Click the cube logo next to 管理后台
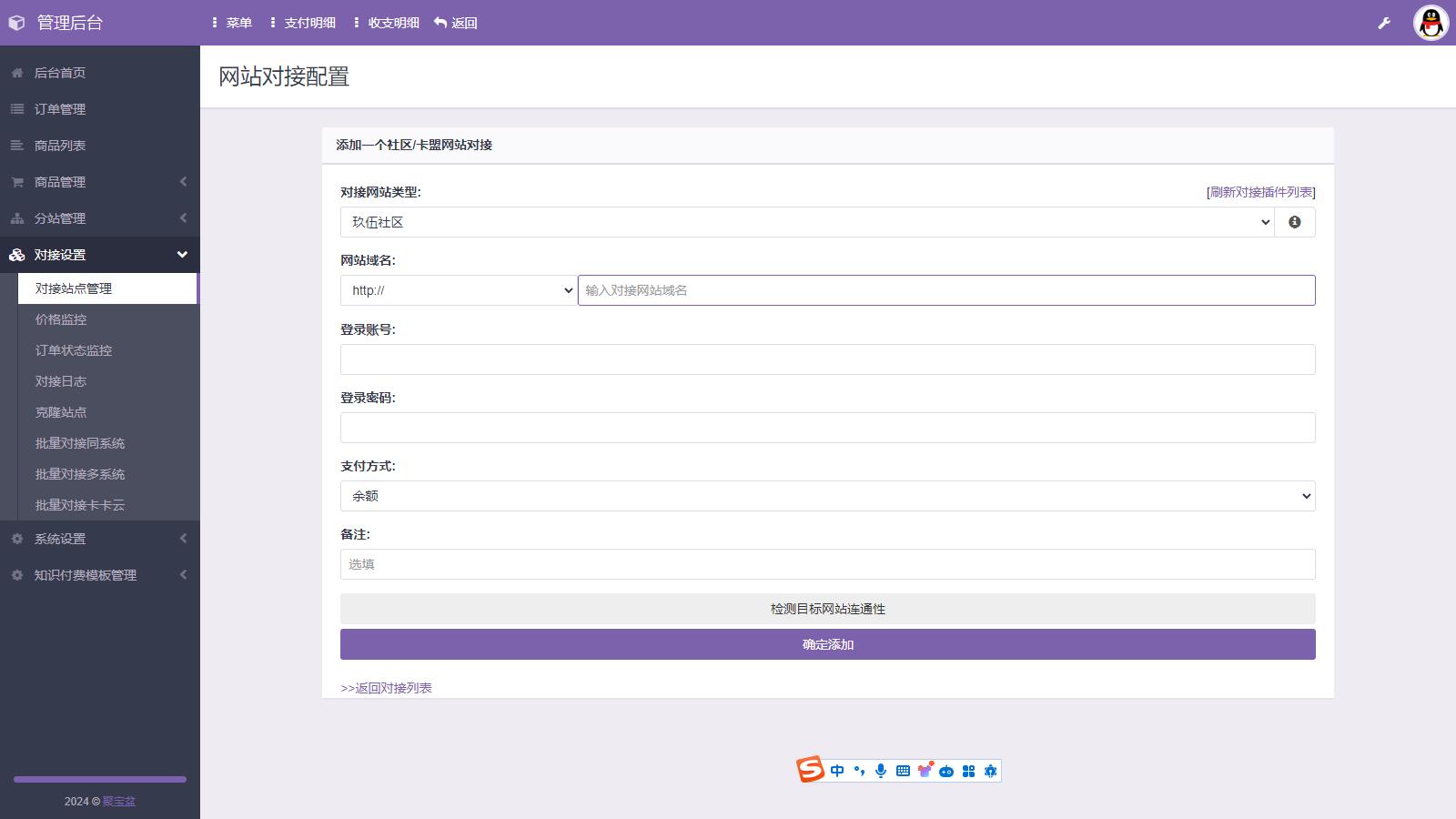This screenshot has height=819, width=1456. click(x=16, y=23)
